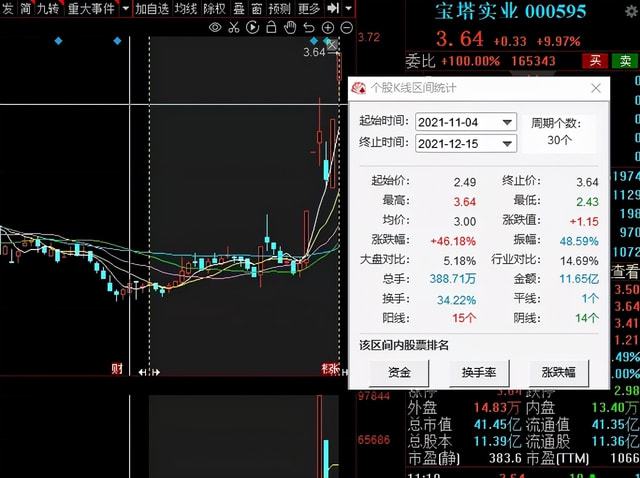Click the 涨跌幅 ranking button
Screen dimensions: 640x478
(x=558, y=372)
